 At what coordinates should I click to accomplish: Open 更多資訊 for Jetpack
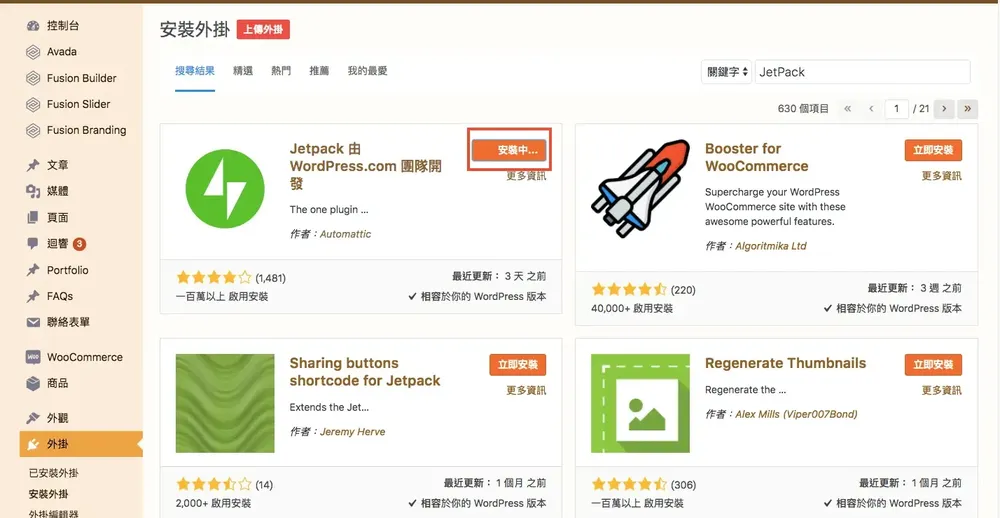pyautogui.click(x=526, y=176)
